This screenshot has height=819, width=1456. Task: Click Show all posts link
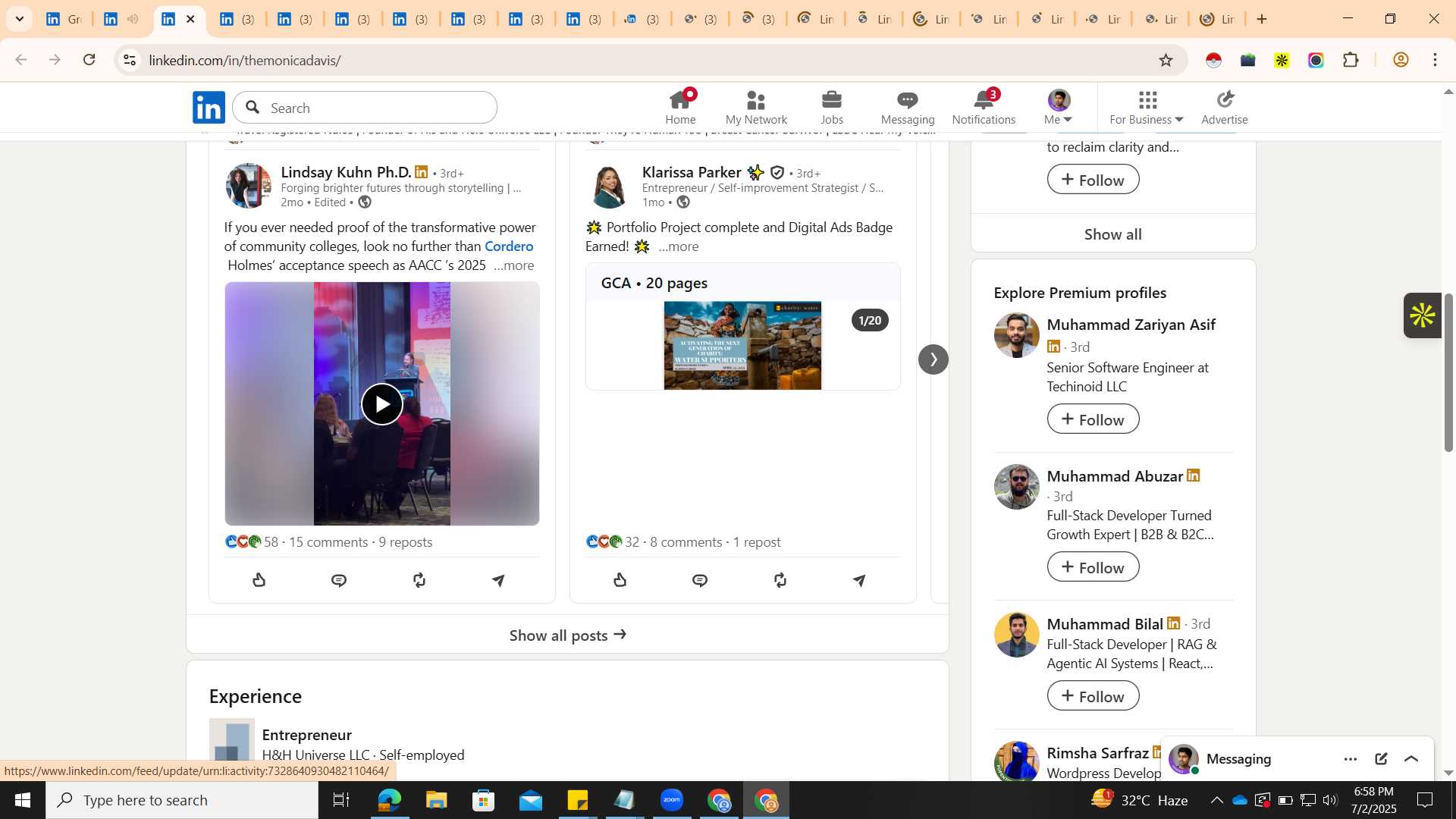pos(567,635)
